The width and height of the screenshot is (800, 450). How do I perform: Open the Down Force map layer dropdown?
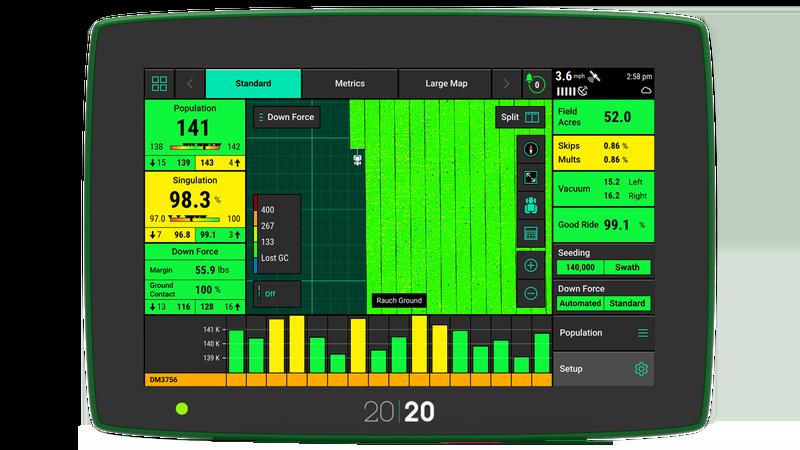(287, 117)
